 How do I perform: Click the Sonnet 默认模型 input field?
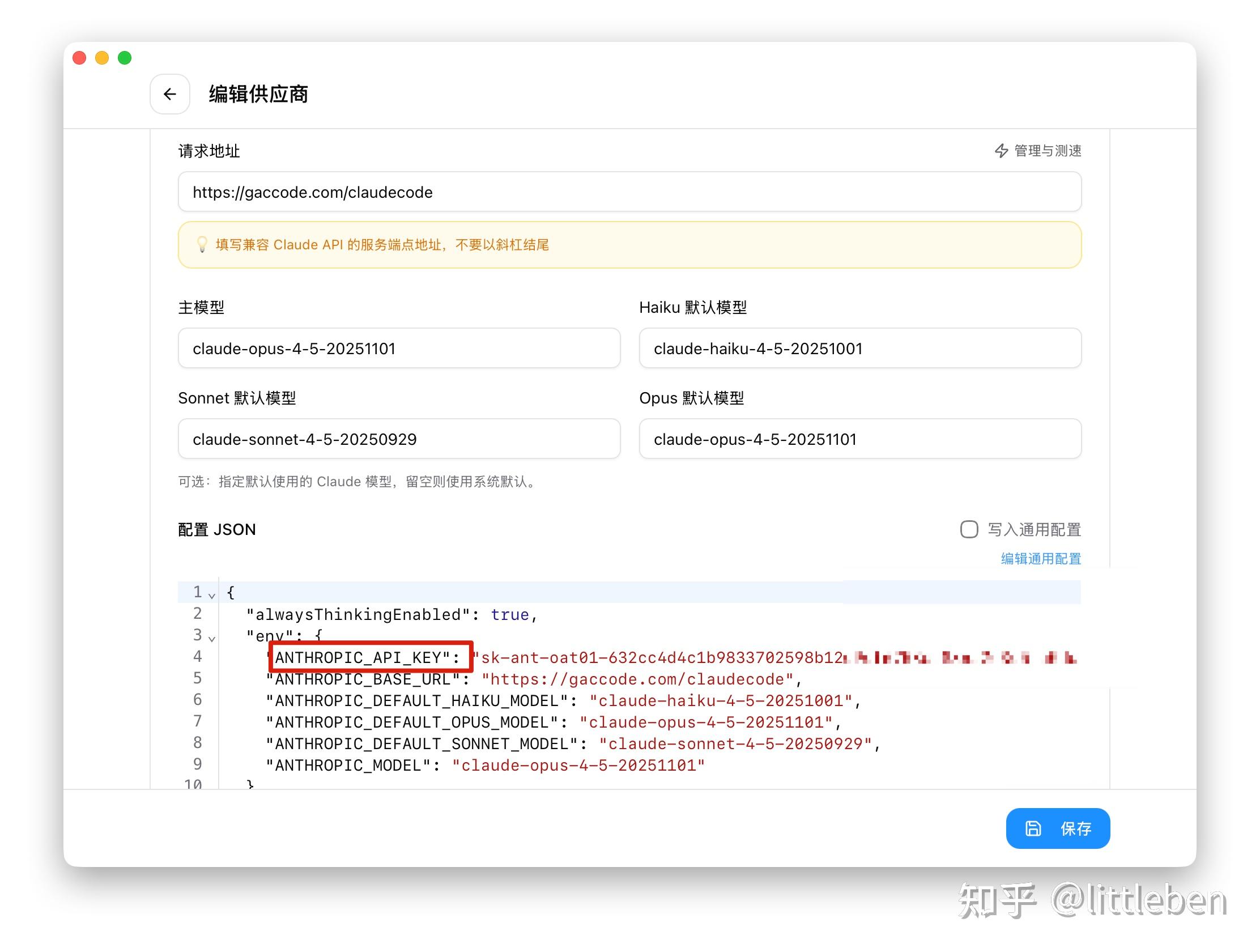coord(399,439)
